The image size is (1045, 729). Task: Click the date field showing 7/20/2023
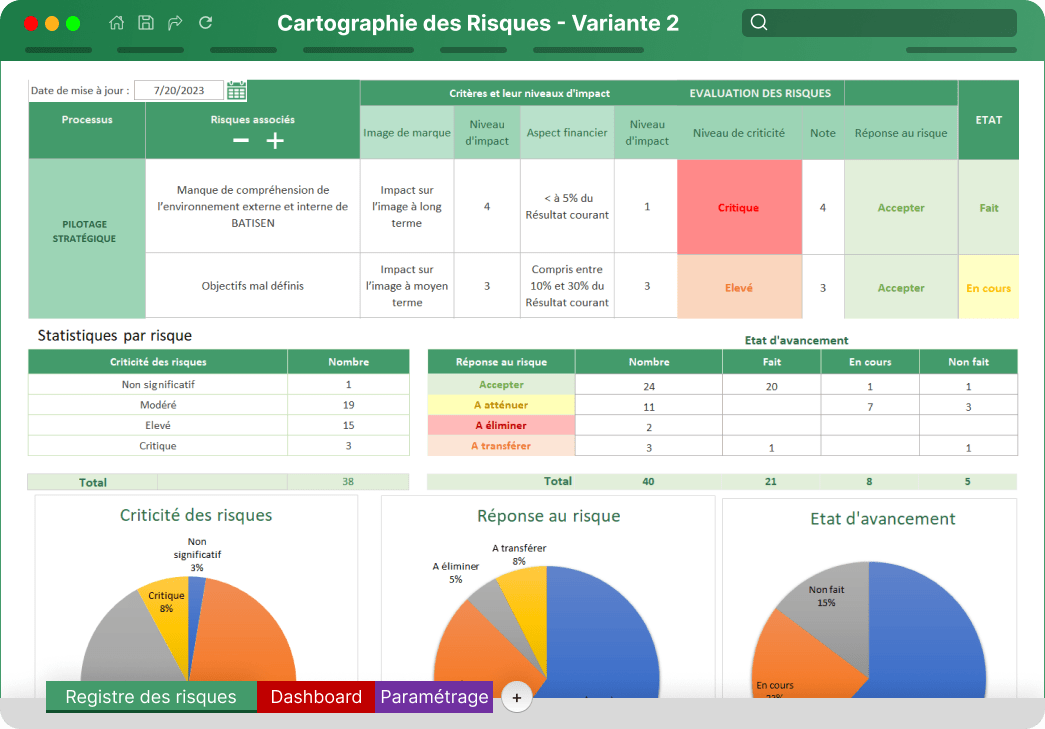point(179,91)
